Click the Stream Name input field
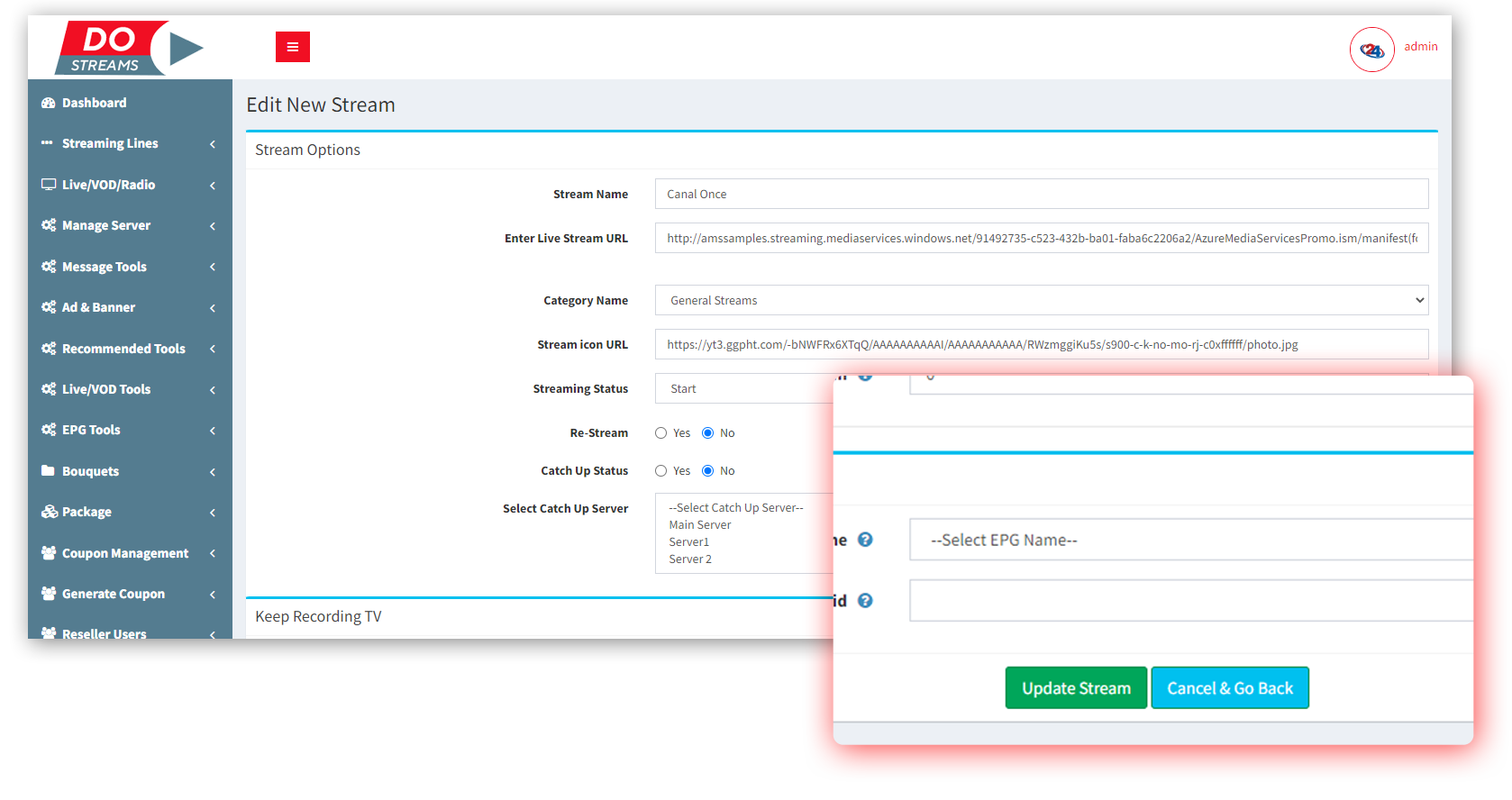Viewport: 1512px width, 800px height. [x=1041, y=194]
